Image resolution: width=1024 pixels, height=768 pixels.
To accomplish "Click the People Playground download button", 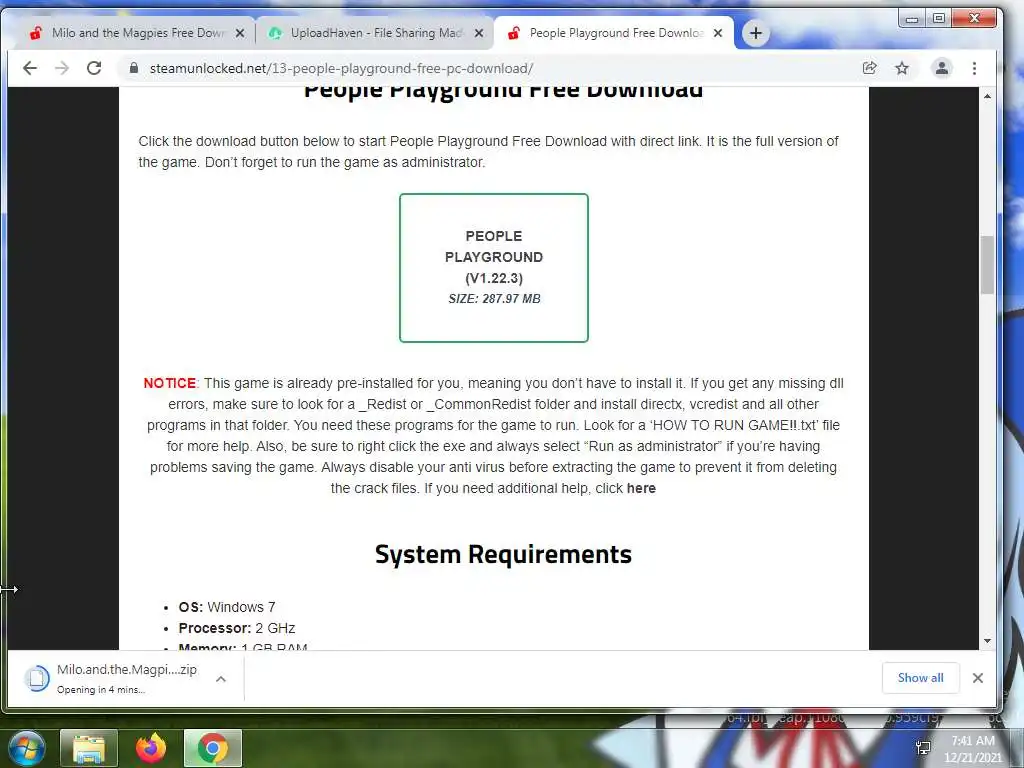I will [494, 268].
